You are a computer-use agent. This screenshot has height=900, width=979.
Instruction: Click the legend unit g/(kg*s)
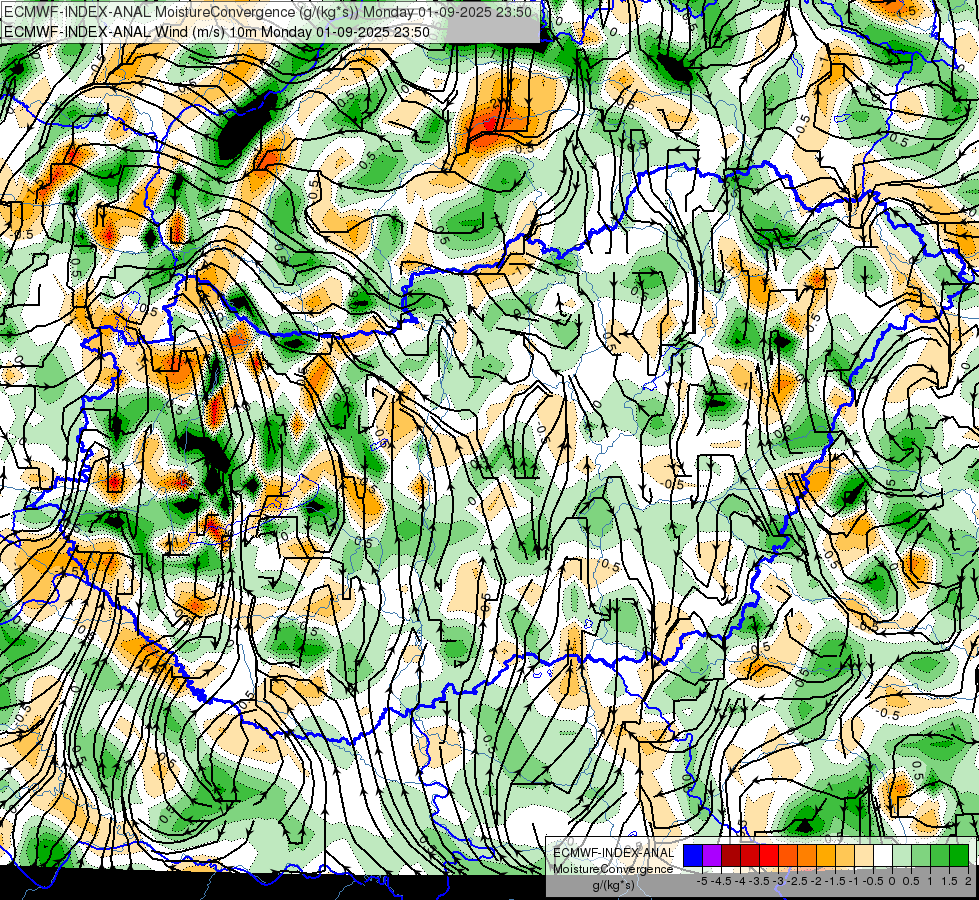pyautogui.click(x=614, y=886)
